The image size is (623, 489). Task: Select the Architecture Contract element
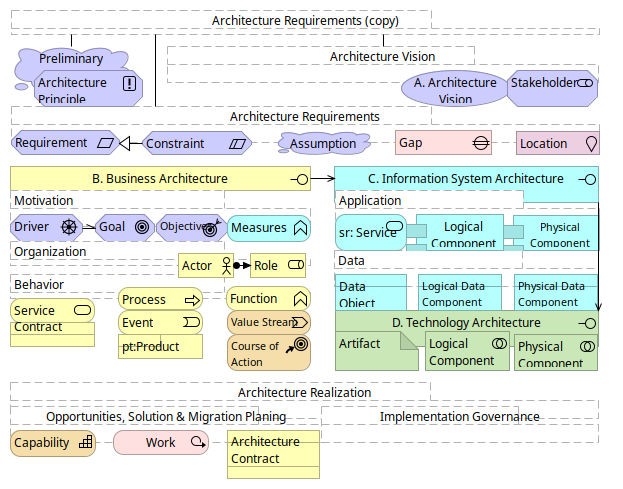click(x=273, y=454)
